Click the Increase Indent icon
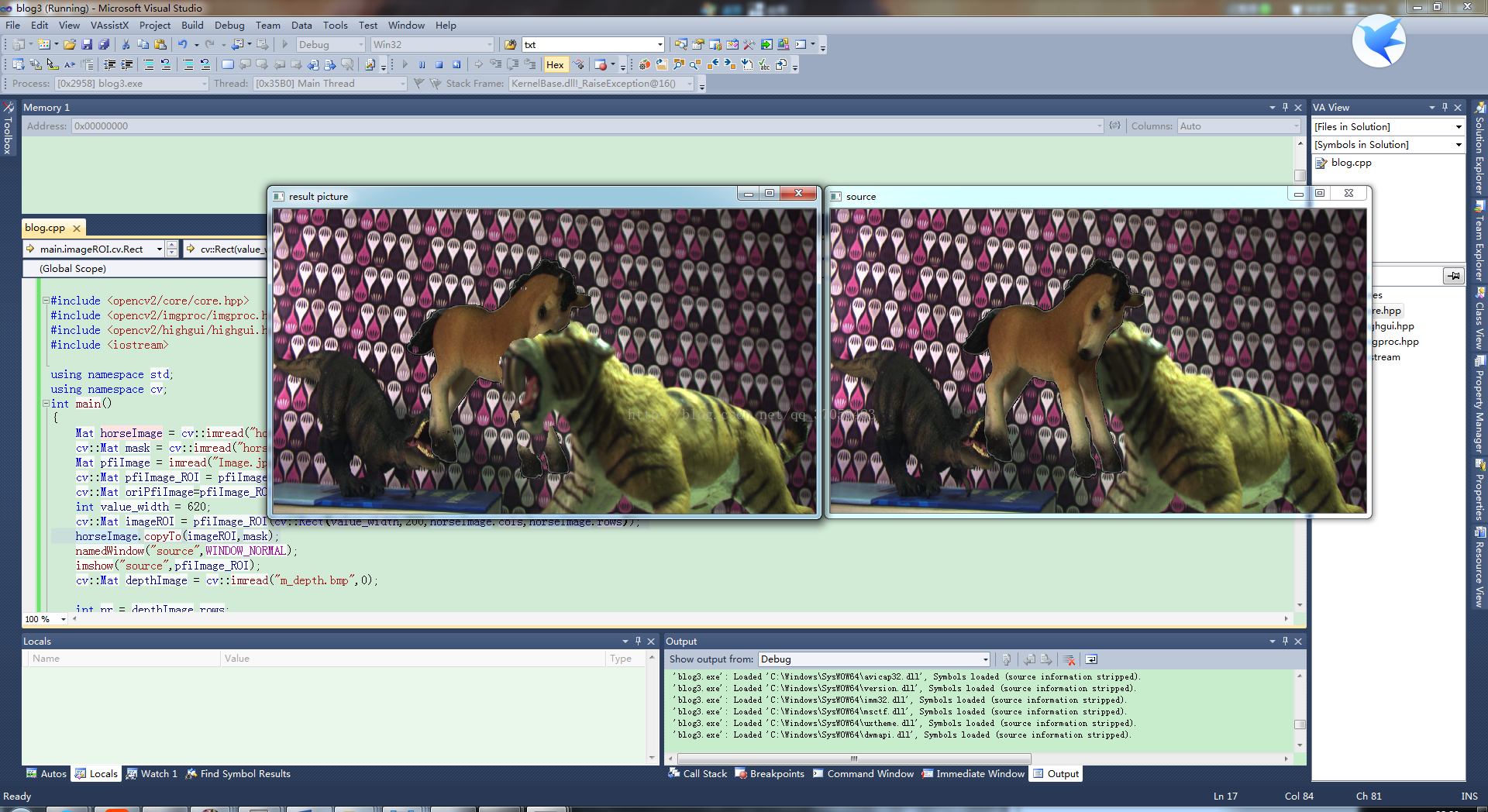The image size is (1488, 812). point(126,65)
